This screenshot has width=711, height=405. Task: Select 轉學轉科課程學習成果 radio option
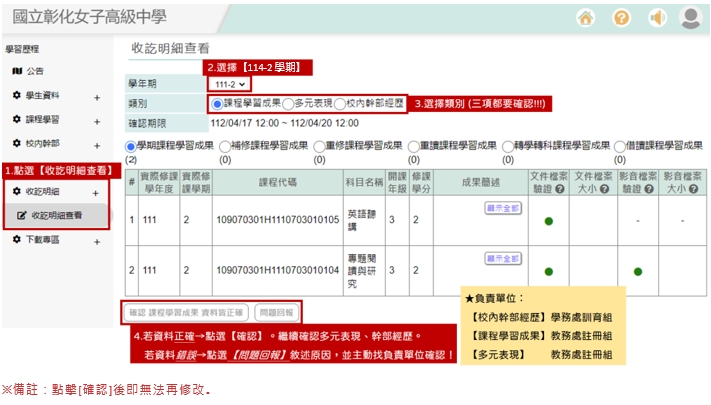click(508, 146)
